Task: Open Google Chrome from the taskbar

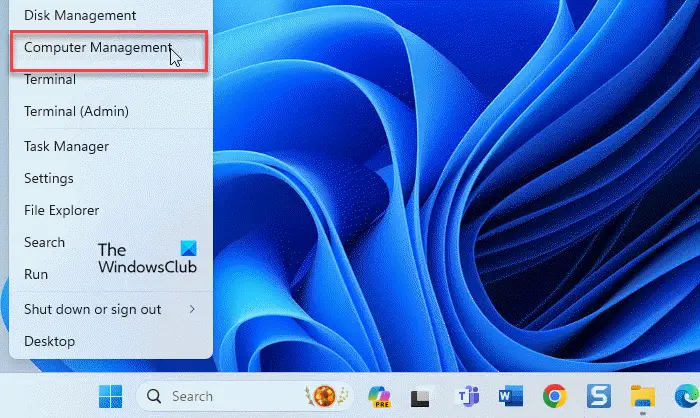Action: [554, 396]
